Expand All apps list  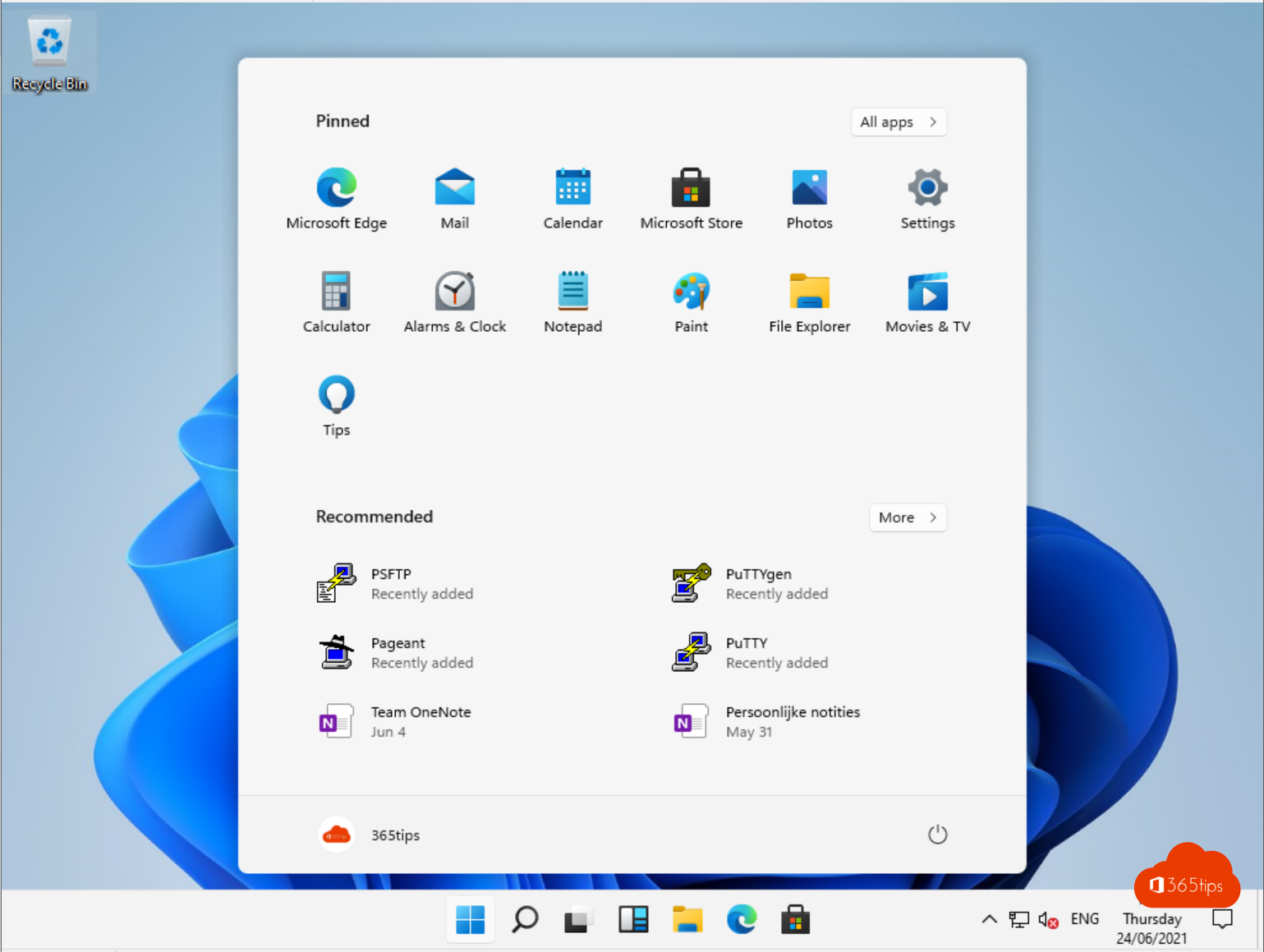click(x=899, y=122)
